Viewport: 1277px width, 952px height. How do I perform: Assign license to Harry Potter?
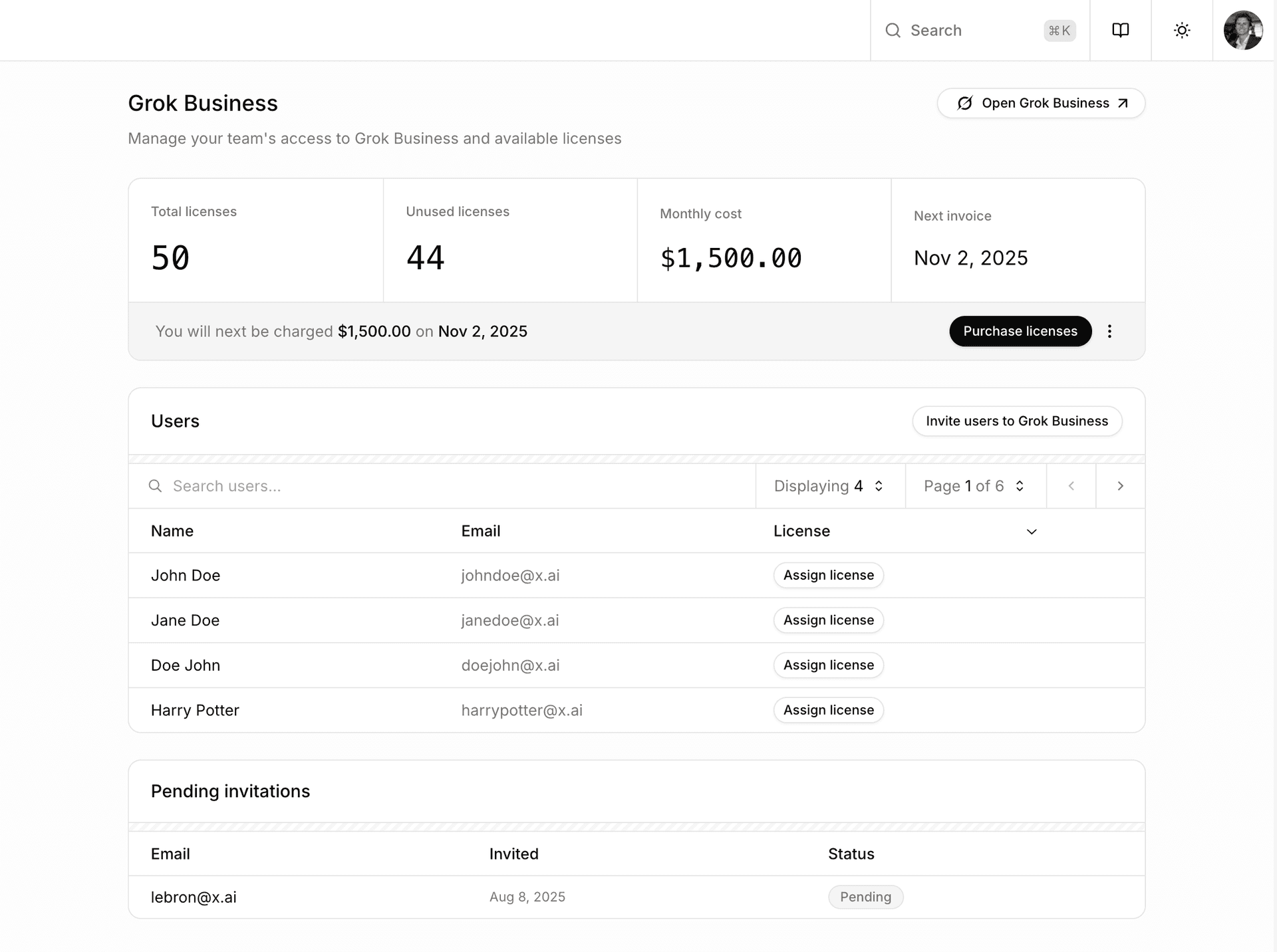tap(828, 710)
